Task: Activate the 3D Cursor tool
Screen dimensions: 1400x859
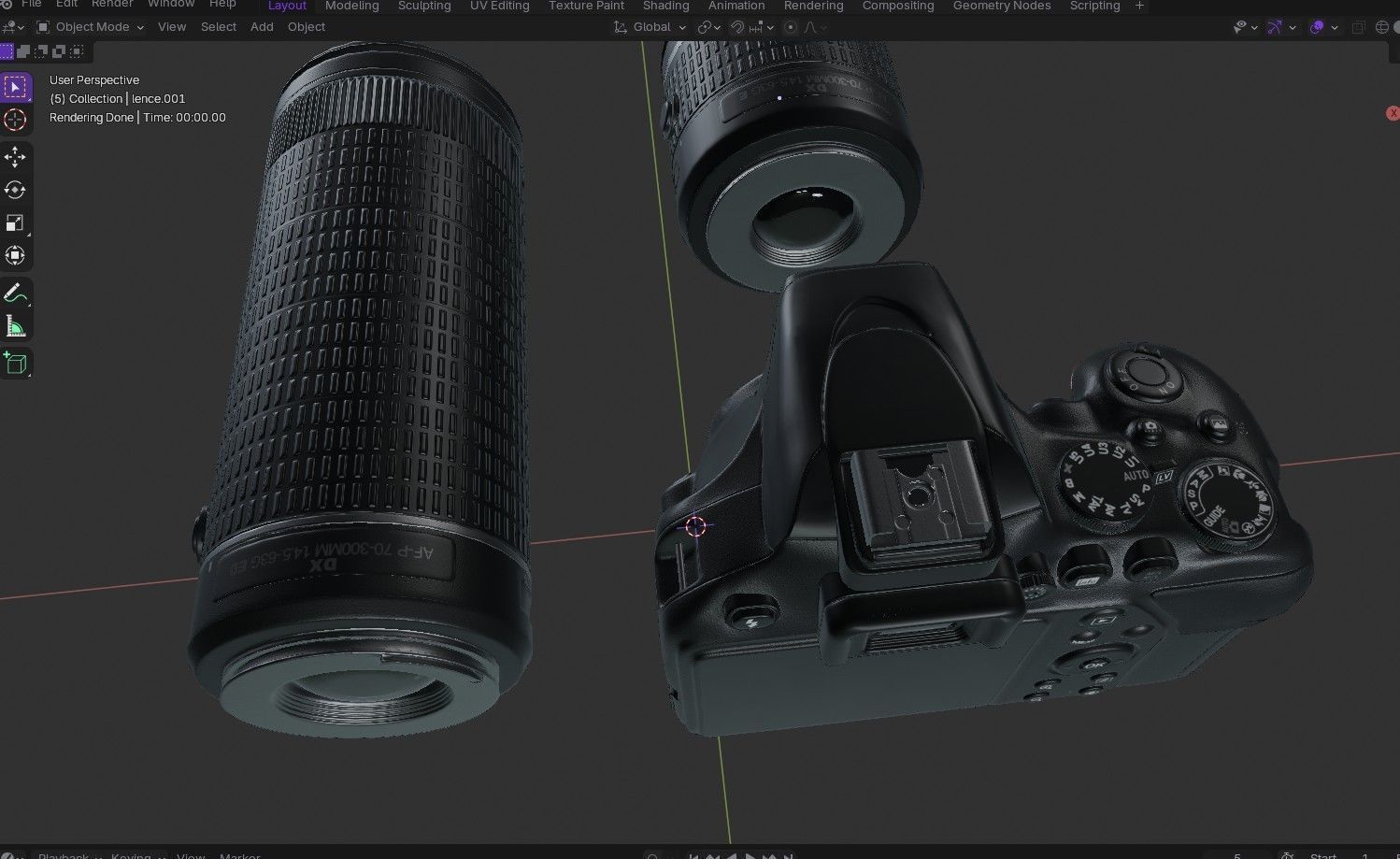Action: pyautogui.click(x=15, y=120)
